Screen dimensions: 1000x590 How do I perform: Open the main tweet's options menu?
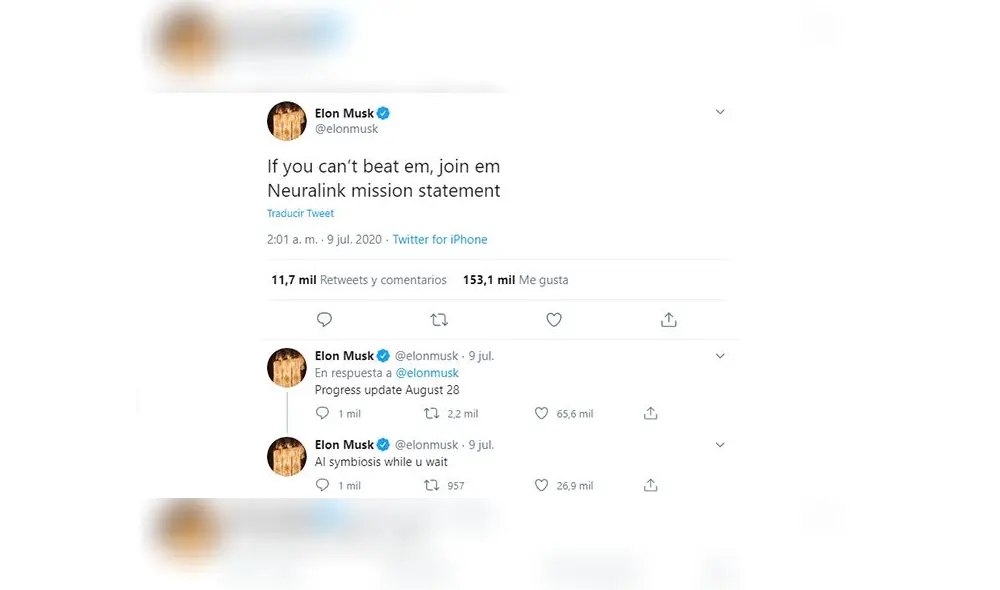click(x=720, y=112)
